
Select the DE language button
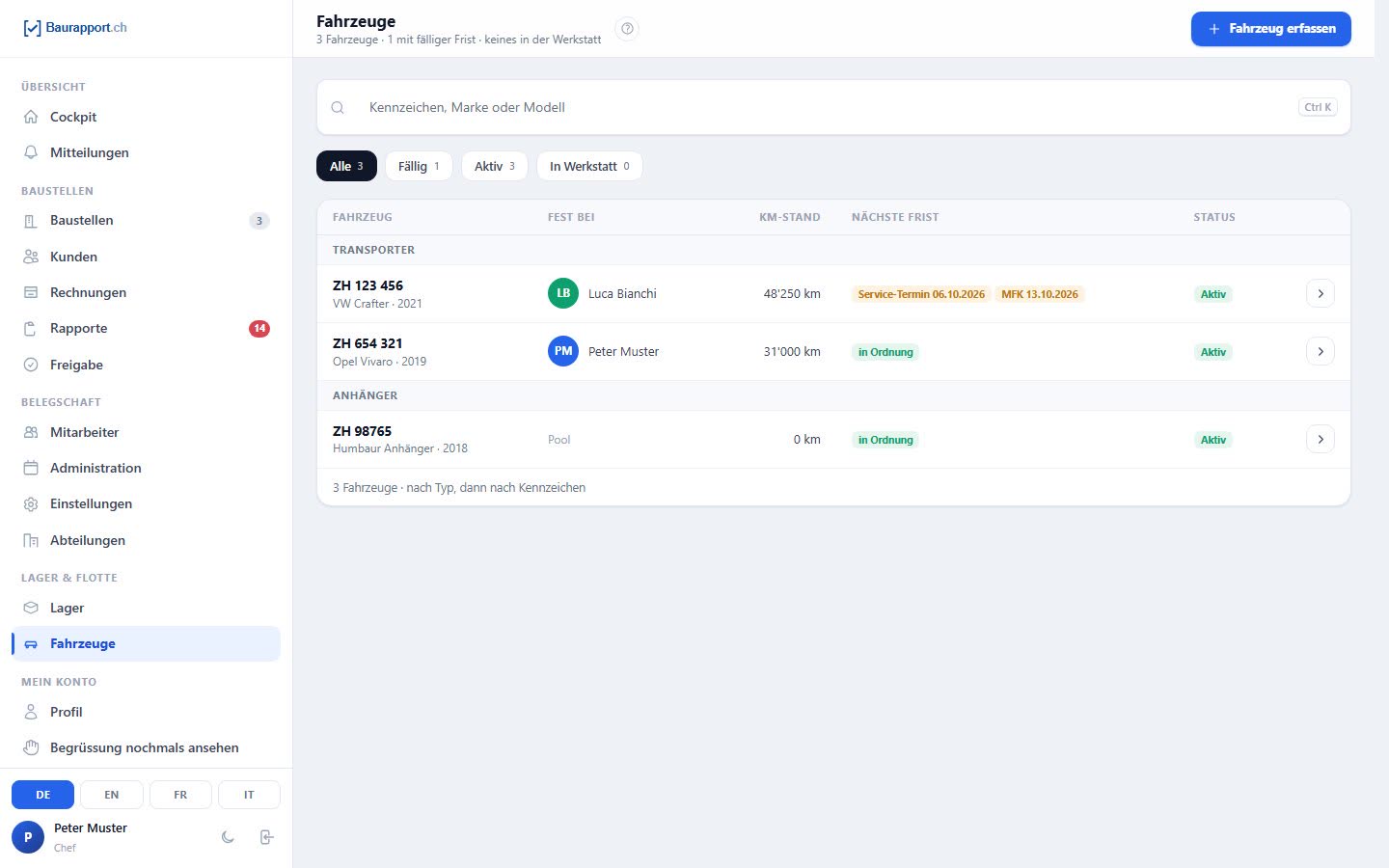click(42, 795)
